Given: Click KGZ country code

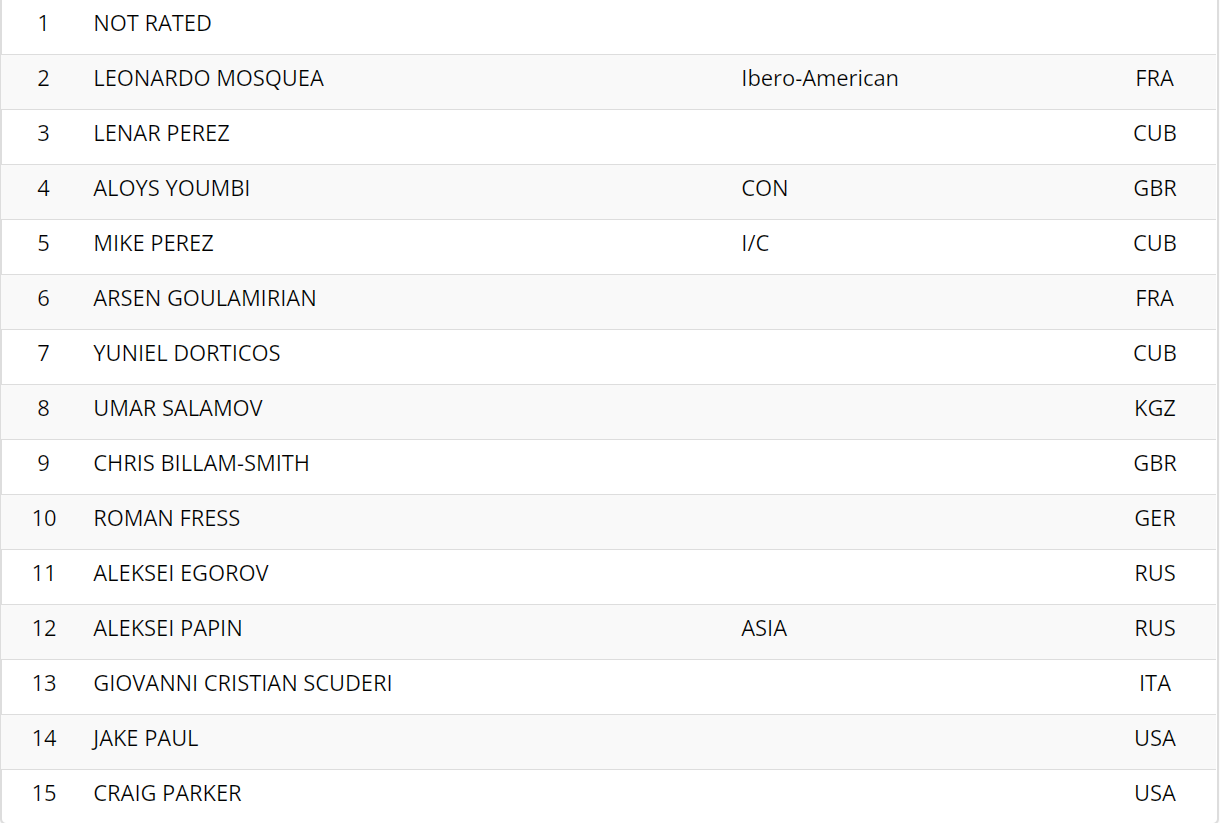Looking at the screenshot, I should pyautogui.click(x=1155, y=408).
